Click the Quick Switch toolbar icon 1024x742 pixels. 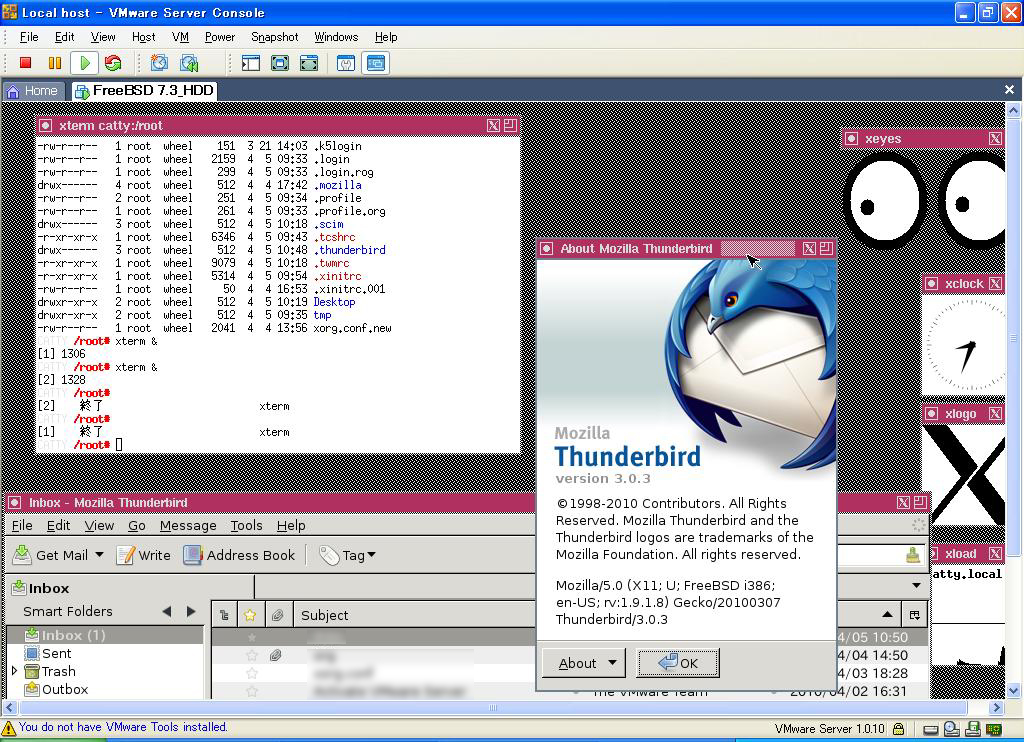[x=309, y=63]
